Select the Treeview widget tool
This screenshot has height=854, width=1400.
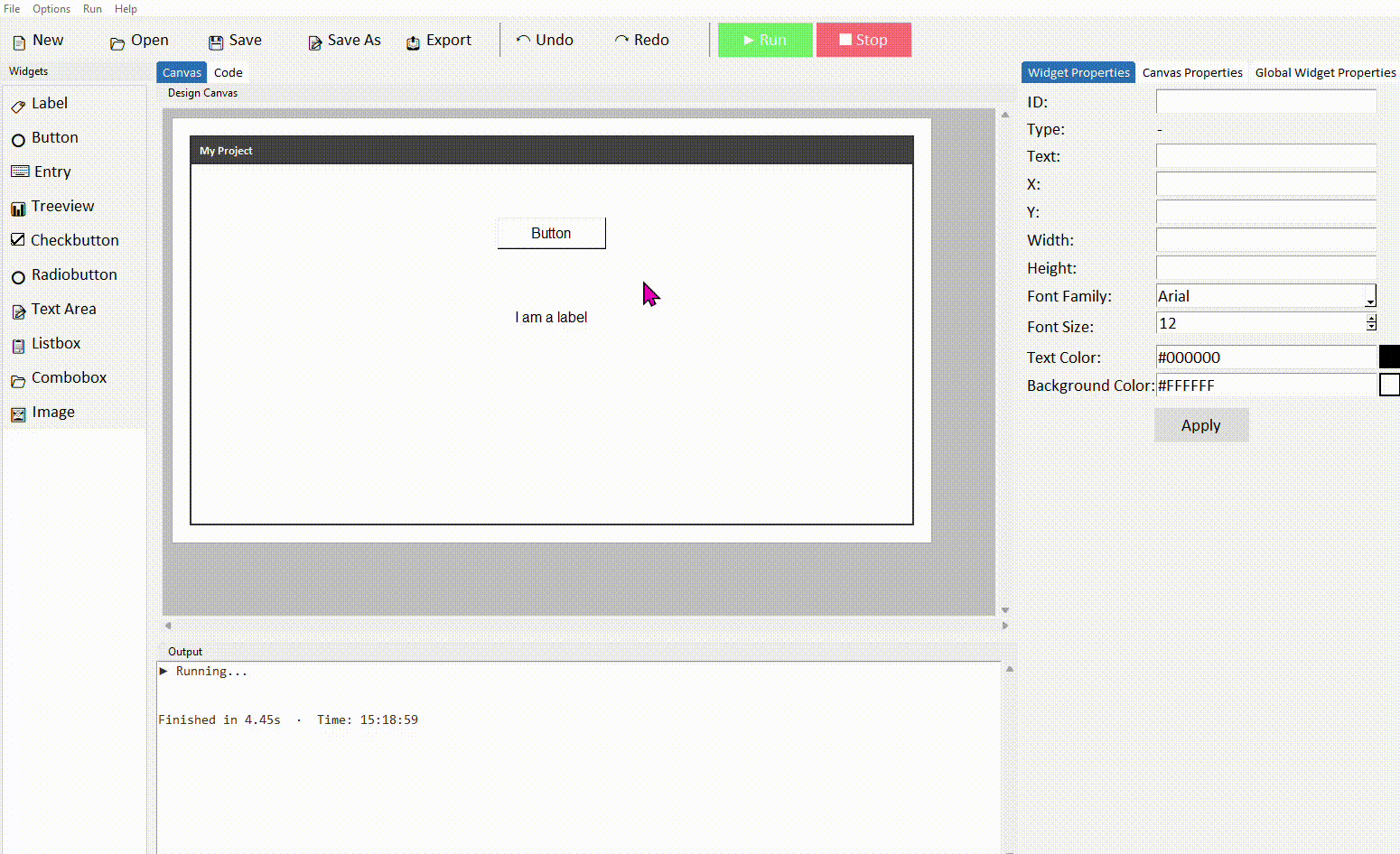(x=63, y=206)
